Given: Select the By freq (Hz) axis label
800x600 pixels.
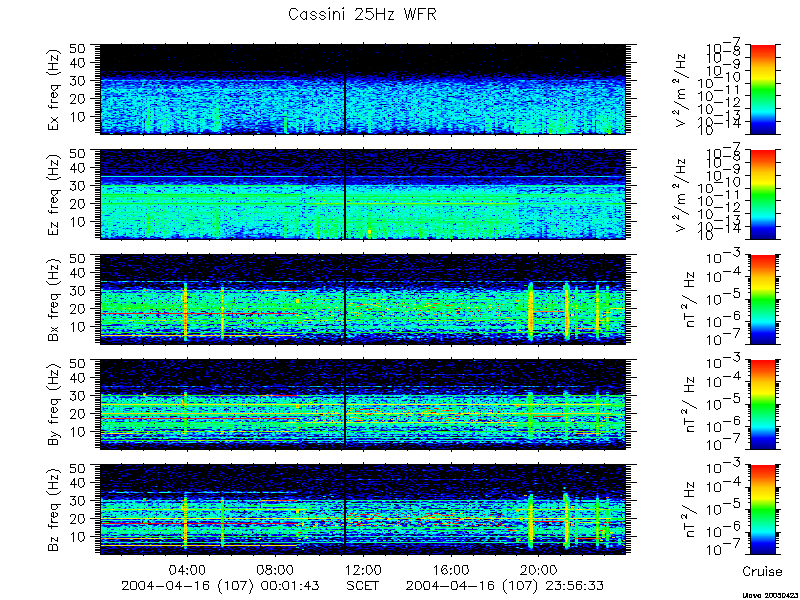Looking at the screenshot, I should (x=55, y=405).
